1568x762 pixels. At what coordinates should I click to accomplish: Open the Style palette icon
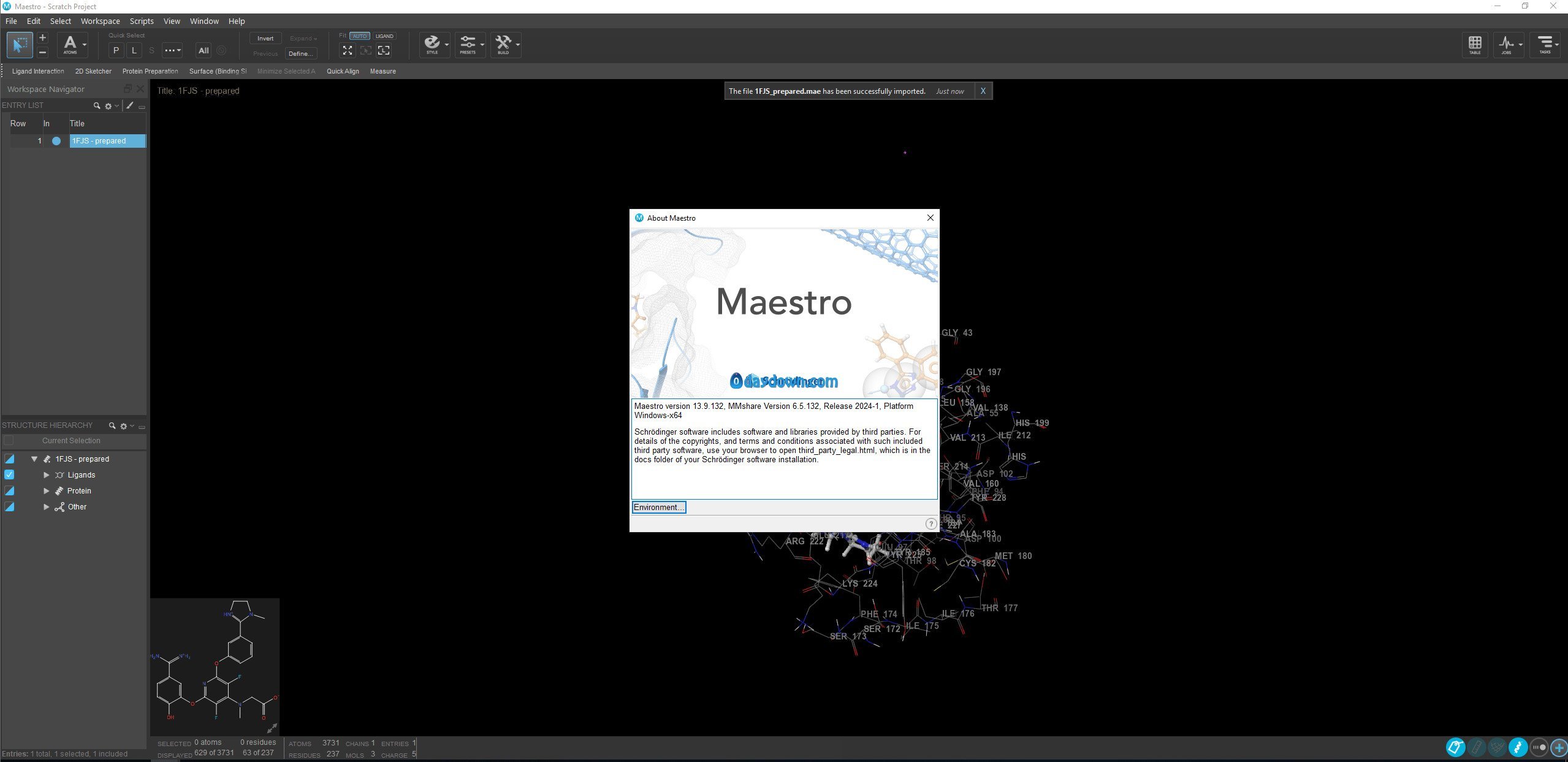[432, 44]
